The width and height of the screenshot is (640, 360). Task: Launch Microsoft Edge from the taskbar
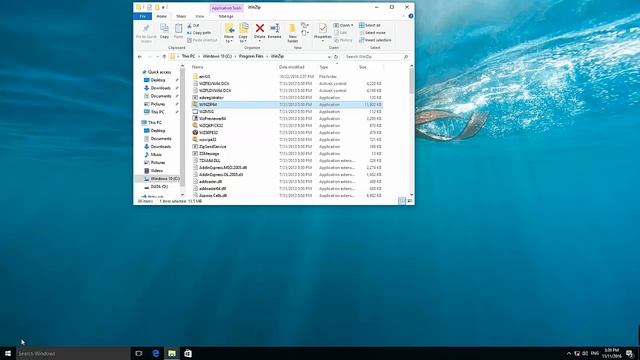(x=156, y=353)
